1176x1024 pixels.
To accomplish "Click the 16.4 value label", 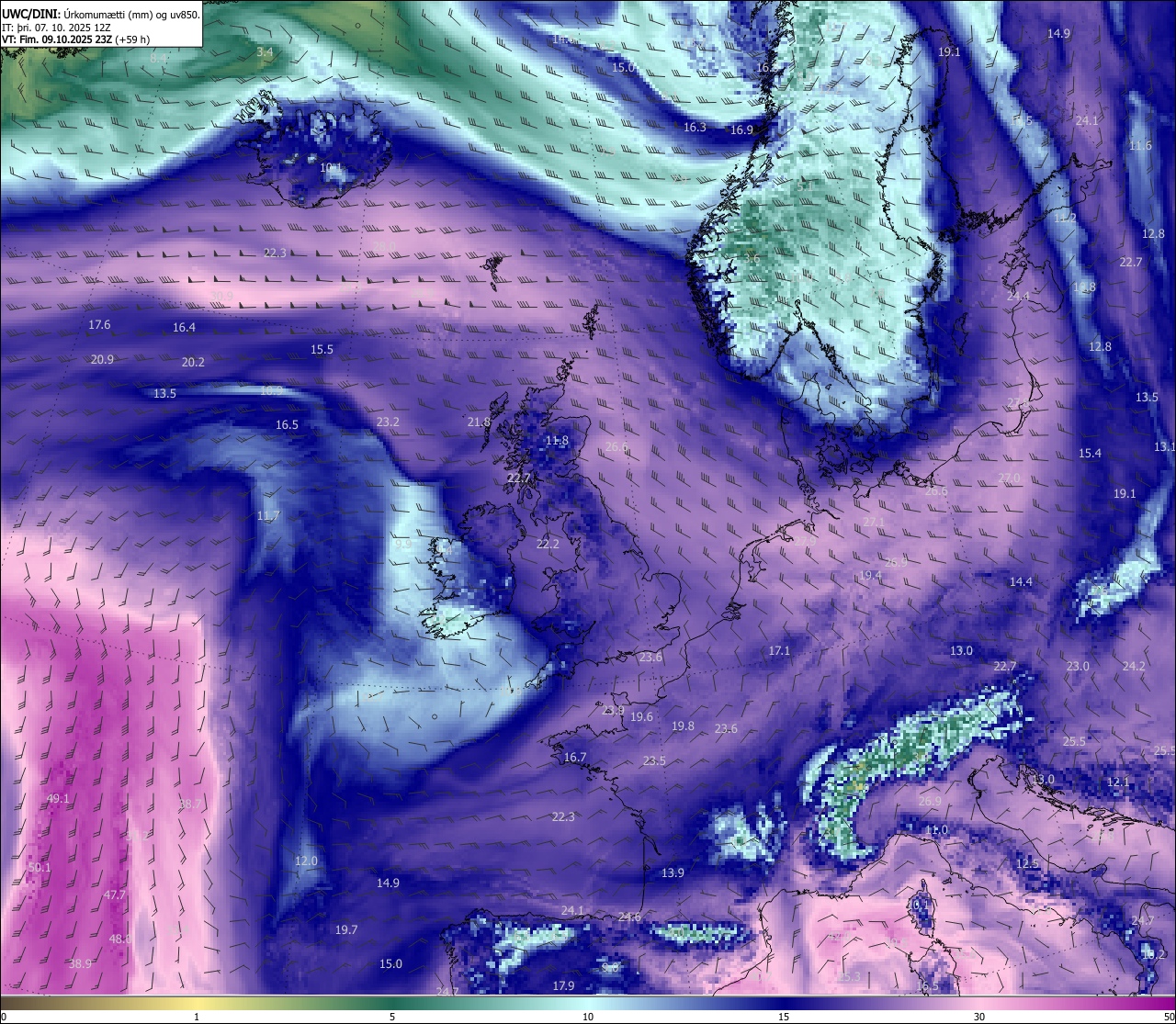I will coord(184,328).
